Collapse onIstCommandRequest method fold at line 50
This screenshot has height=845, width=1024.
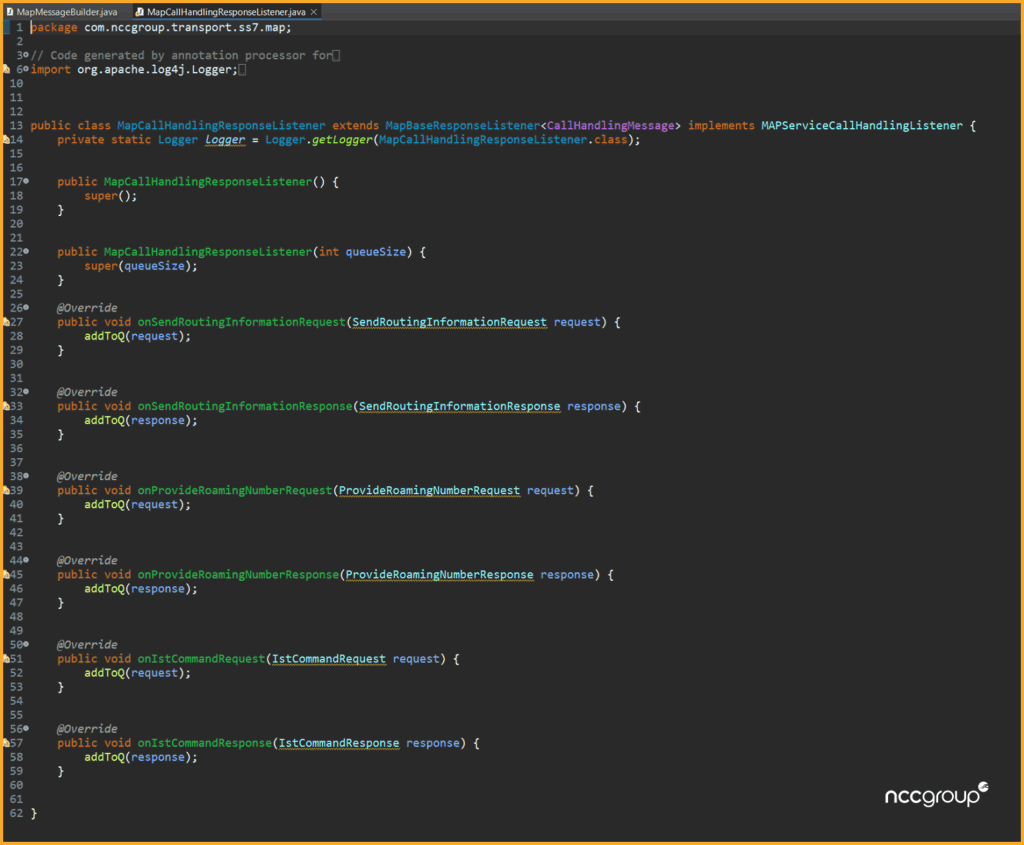26,644
